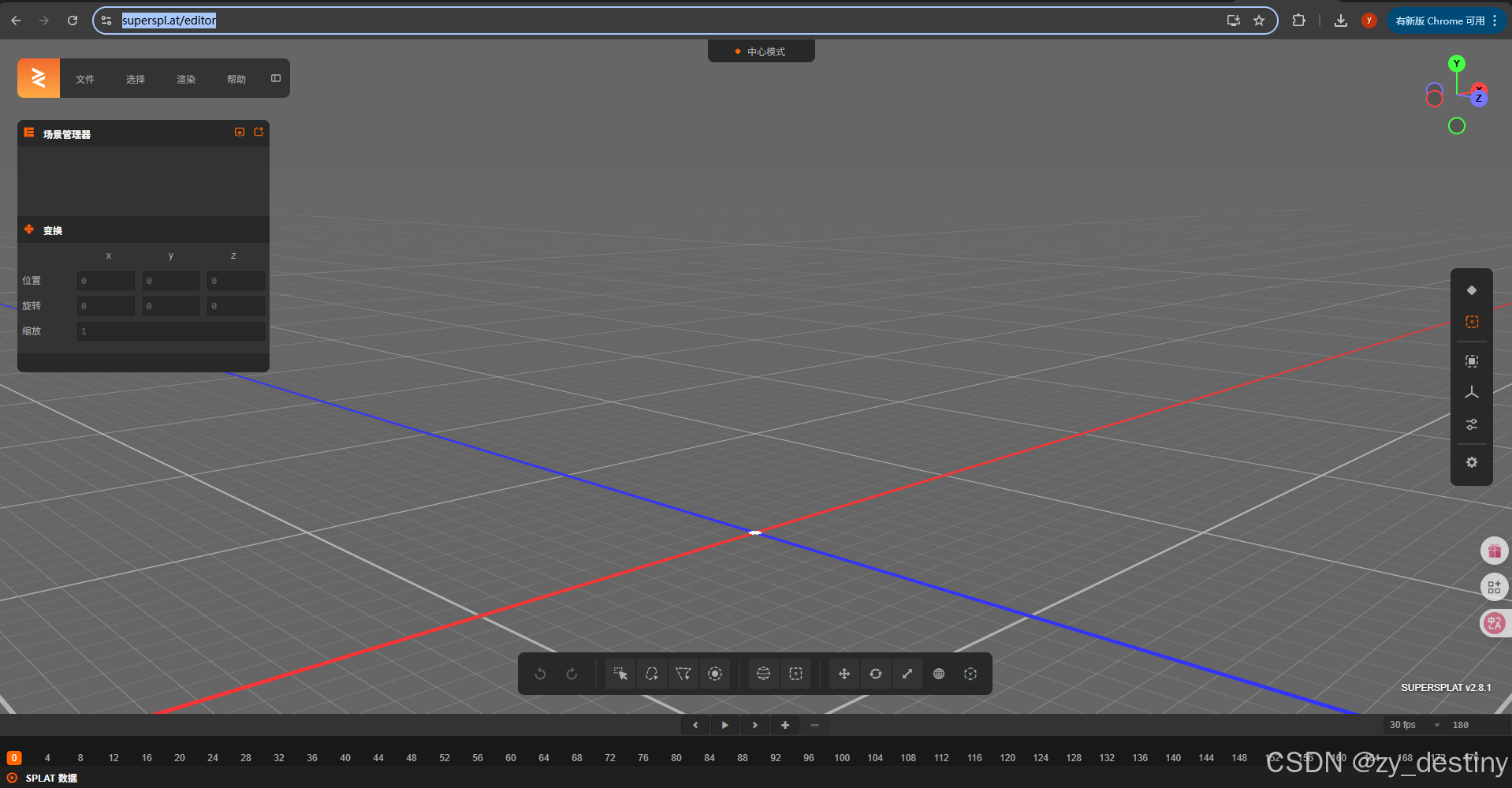Screen dimensions: 1512x788
Task: Activate the rotate tool
Action: pyautogui.click(x=876, y=674)
